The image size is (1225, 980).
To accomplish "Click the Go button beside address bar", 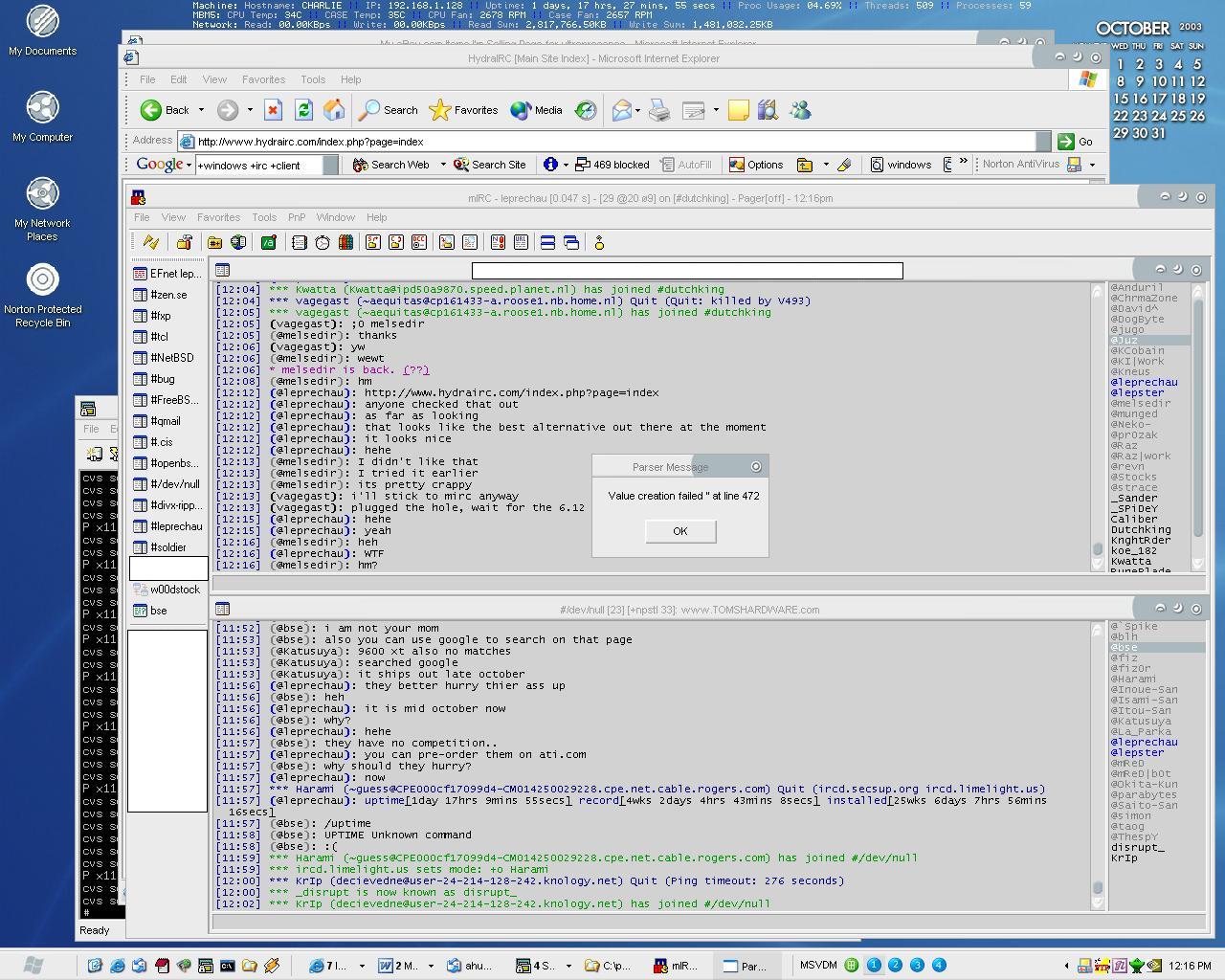I will click(x=1076, y=141).
